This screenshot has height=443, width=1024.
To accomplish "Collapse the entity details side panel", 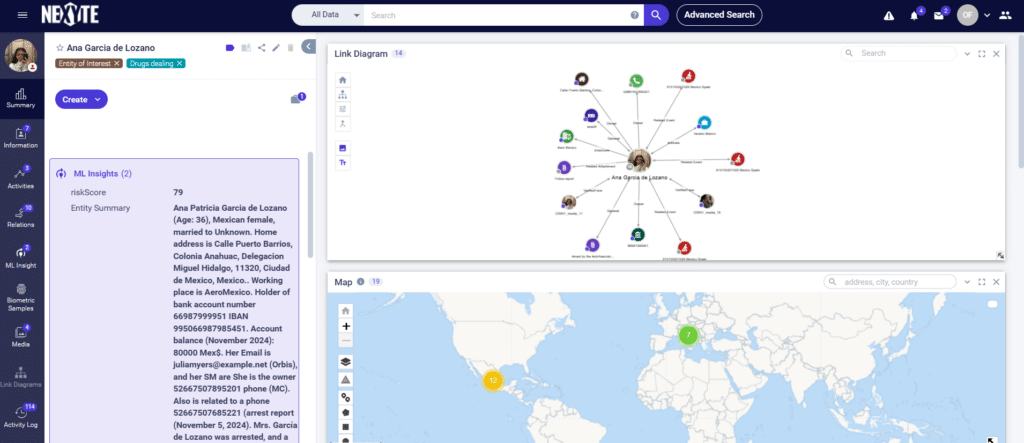I will (x=309, y=46).
